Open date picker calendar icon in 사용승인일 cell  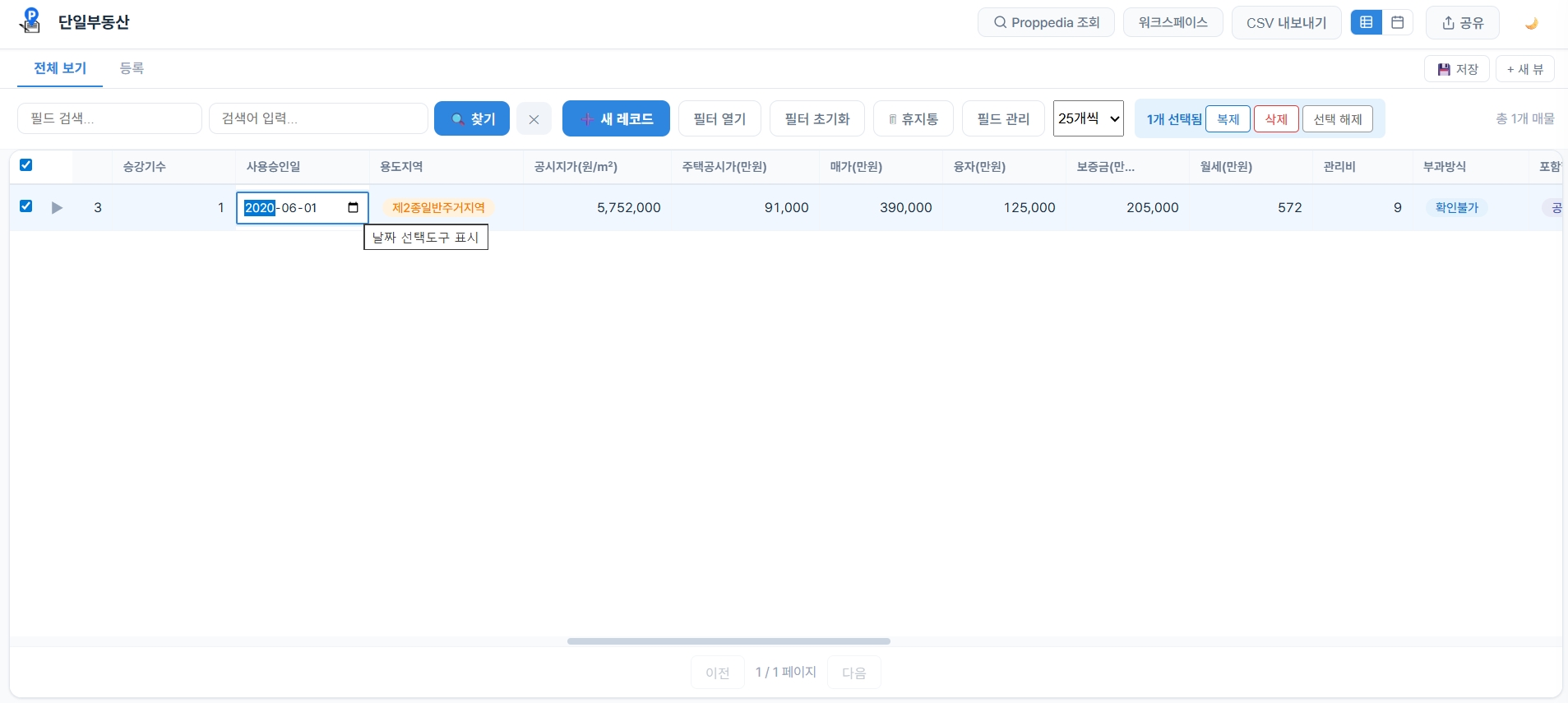point(354,207)
